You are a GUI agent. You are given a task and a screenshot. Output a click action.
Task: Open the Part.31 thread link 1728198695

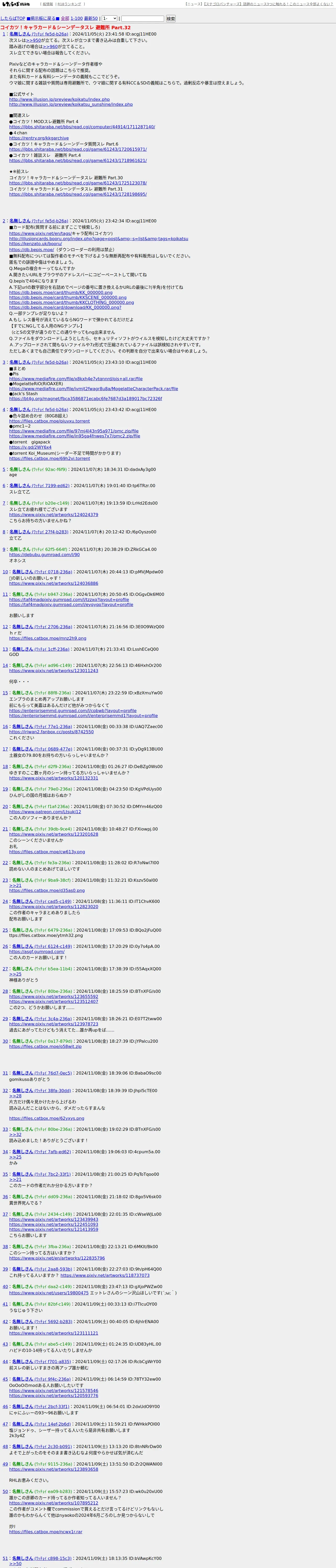(x=78, y=194)
